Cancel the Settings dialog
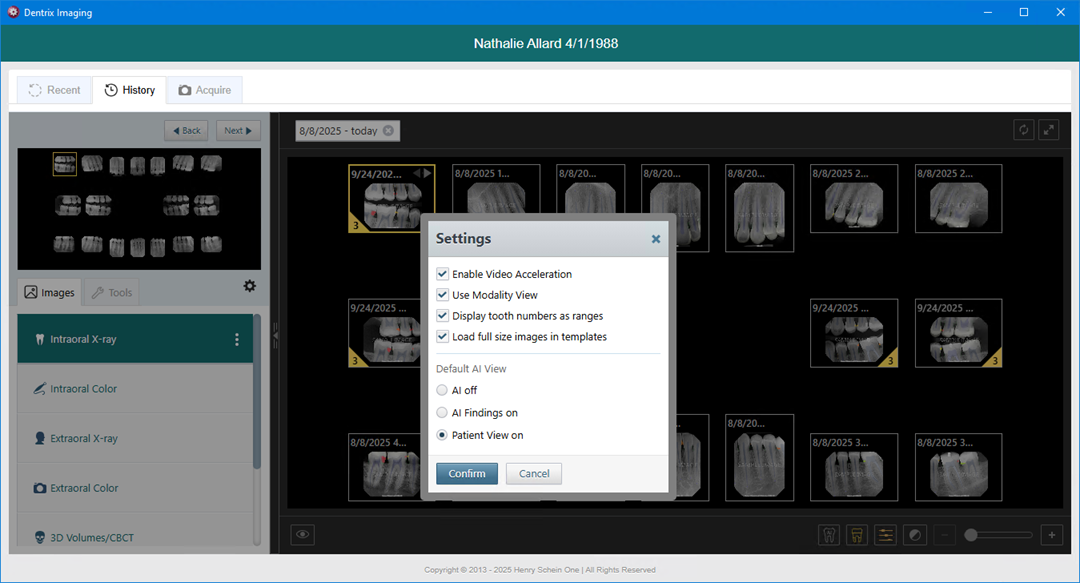Screen dimensions: 1080x583 533,473
